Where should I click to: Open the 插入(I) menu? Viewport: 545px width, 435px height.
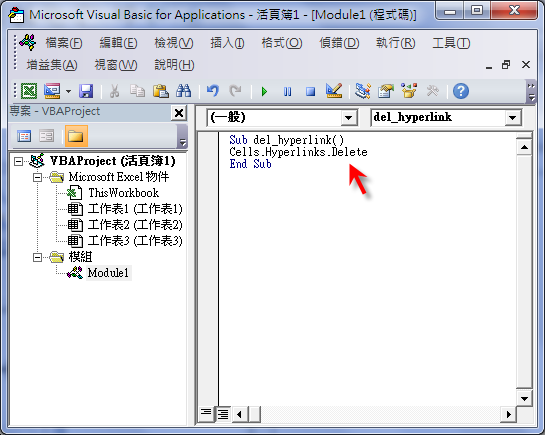click(227, 43)
